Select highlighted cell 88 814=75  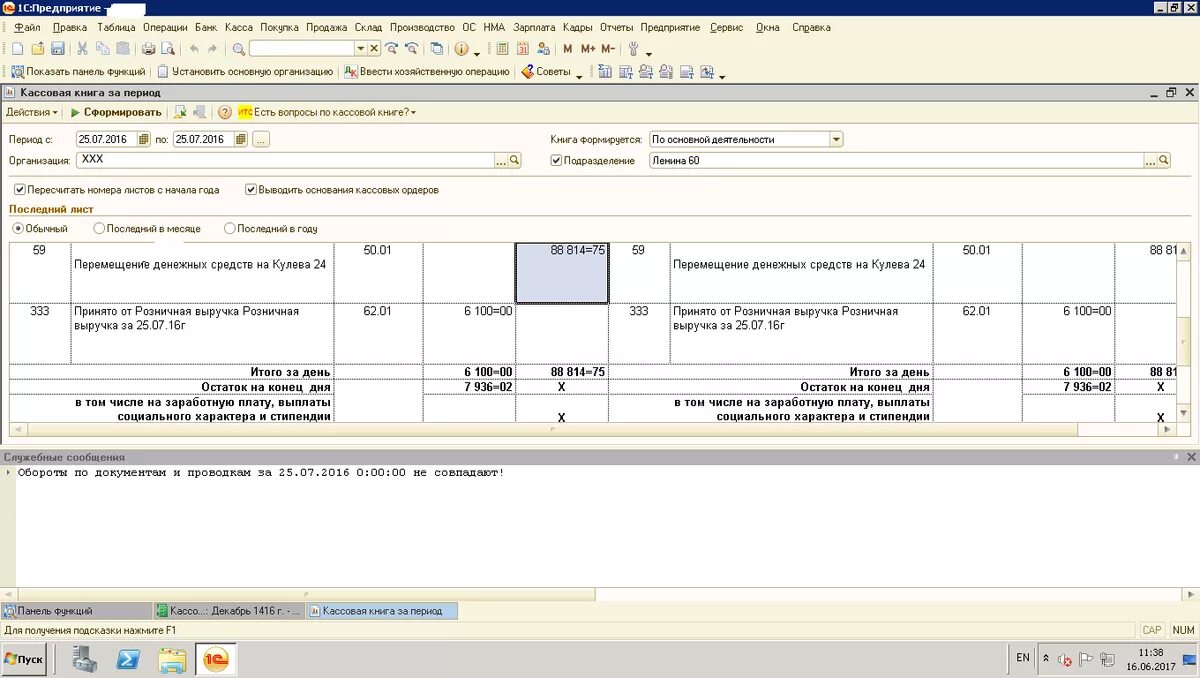click(x=562, y=272)
